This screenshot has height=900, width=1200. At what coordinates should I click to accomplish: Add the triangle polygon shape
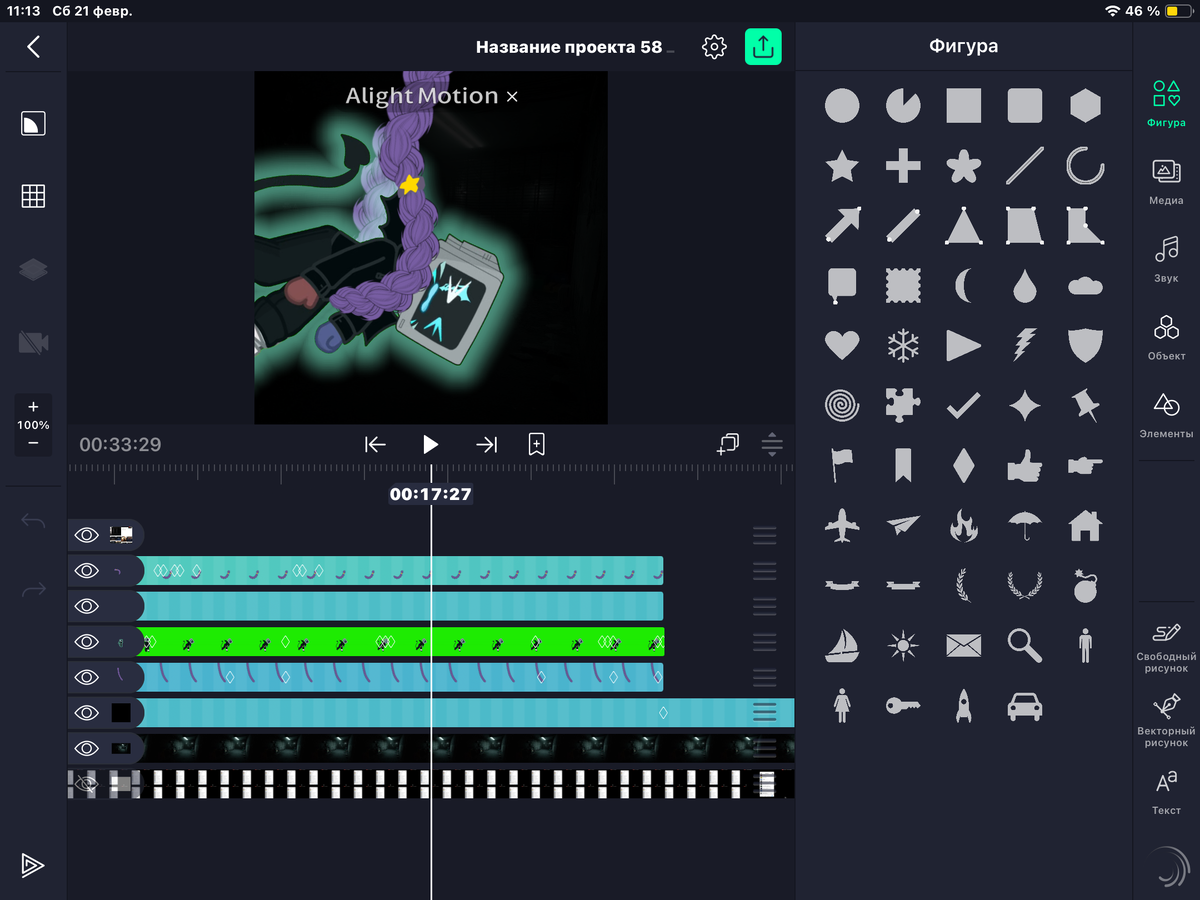[x=963, y=225]
